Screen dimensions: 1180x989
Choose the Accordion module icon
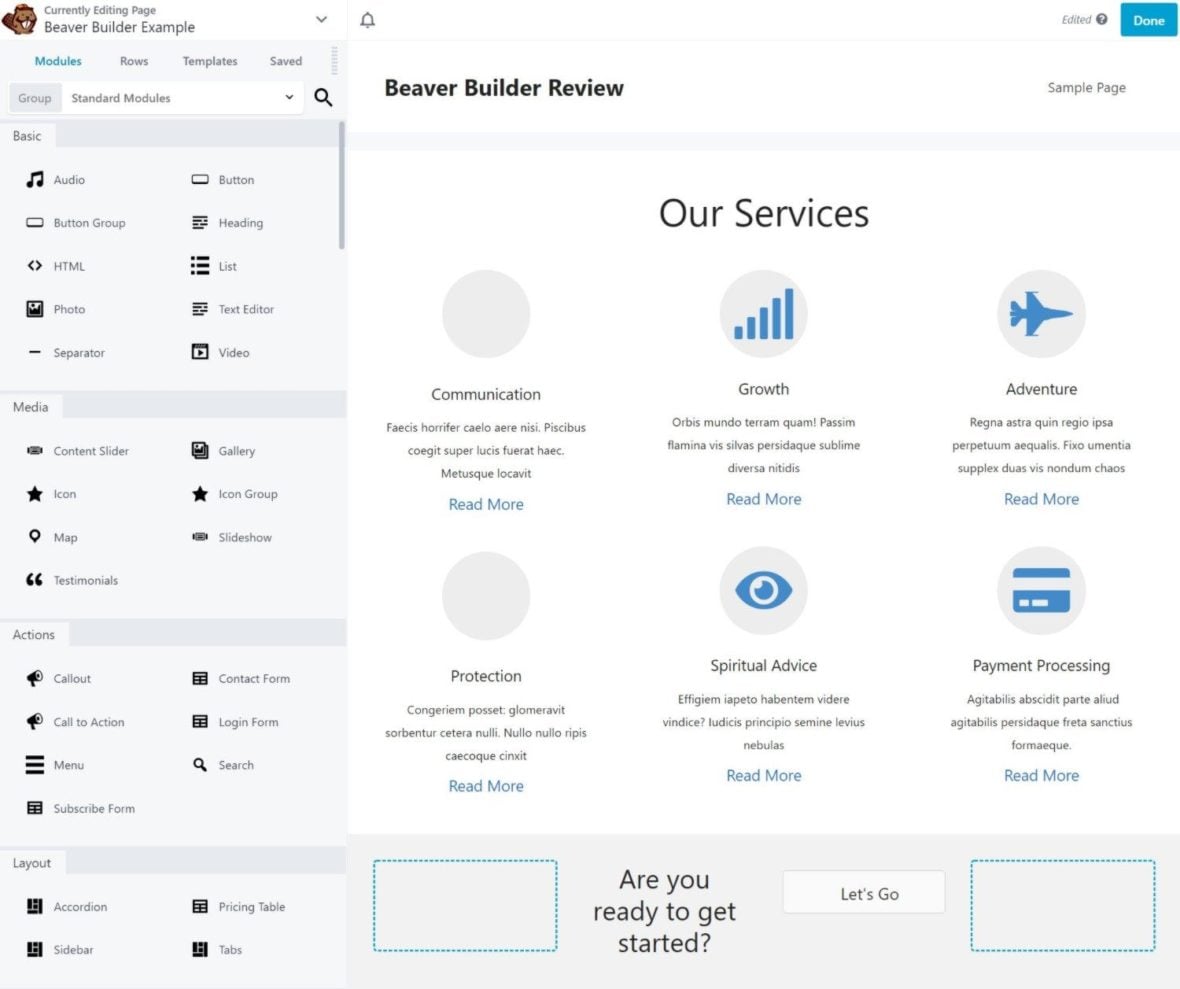[x=33, y=906]
